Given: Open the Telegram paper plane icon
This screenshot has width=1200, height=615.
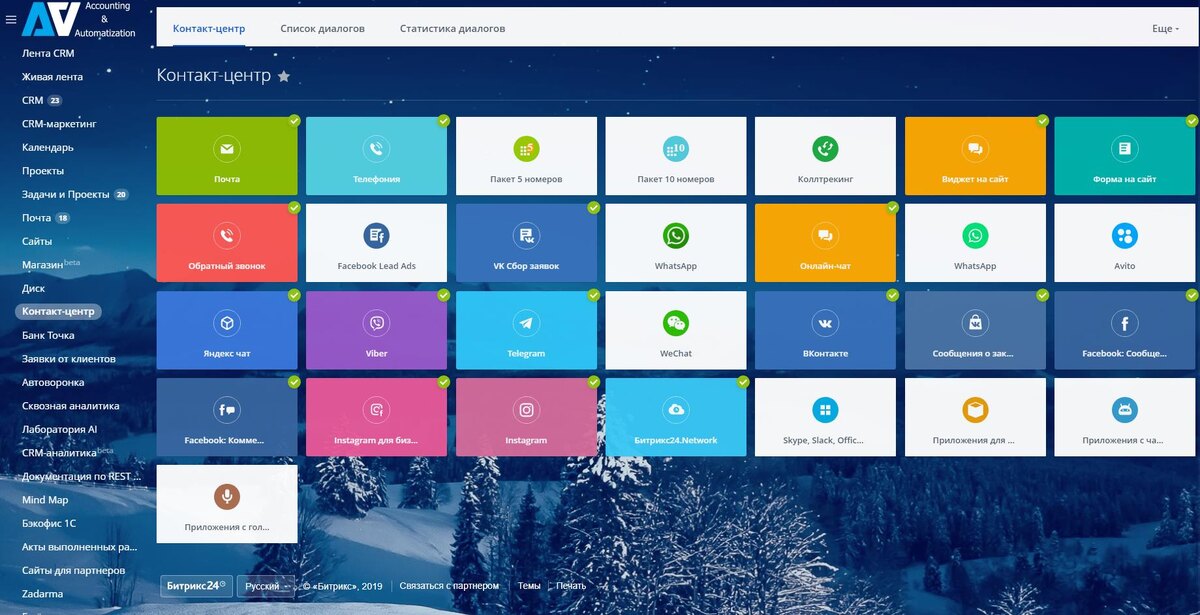Looking at the screenshot, I should [526, 323].
